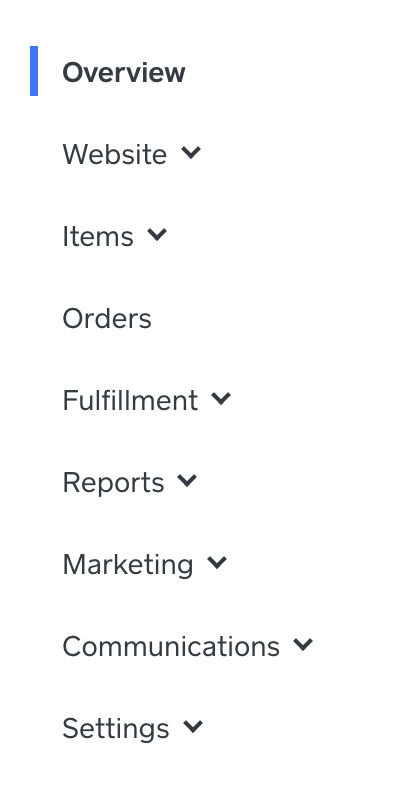Expand the Fulfillment chevron arrow

221,398
